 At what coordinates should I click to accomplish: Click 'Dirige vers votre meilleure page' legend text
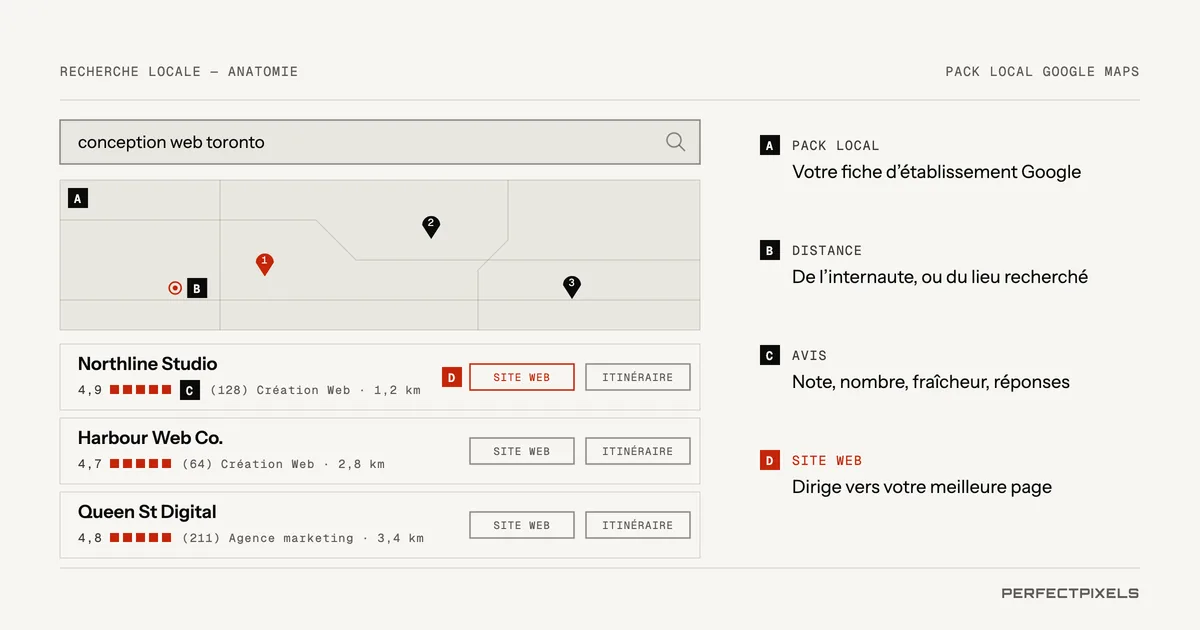[x=922, y=487]
